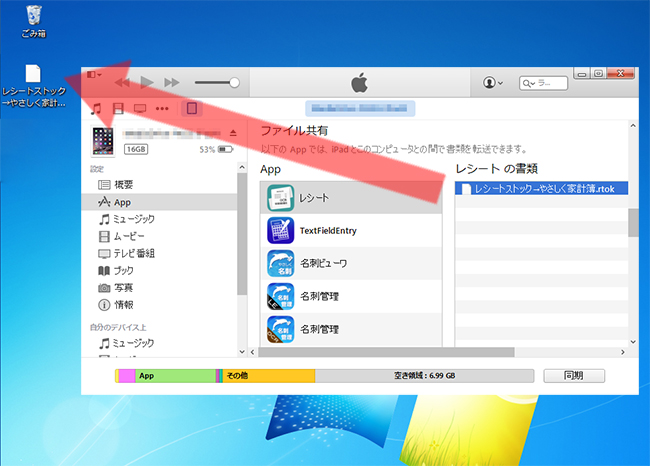Click the 16GB capacity badge
This screenshot has width=650, height=466.
click(x=136, y=149)
